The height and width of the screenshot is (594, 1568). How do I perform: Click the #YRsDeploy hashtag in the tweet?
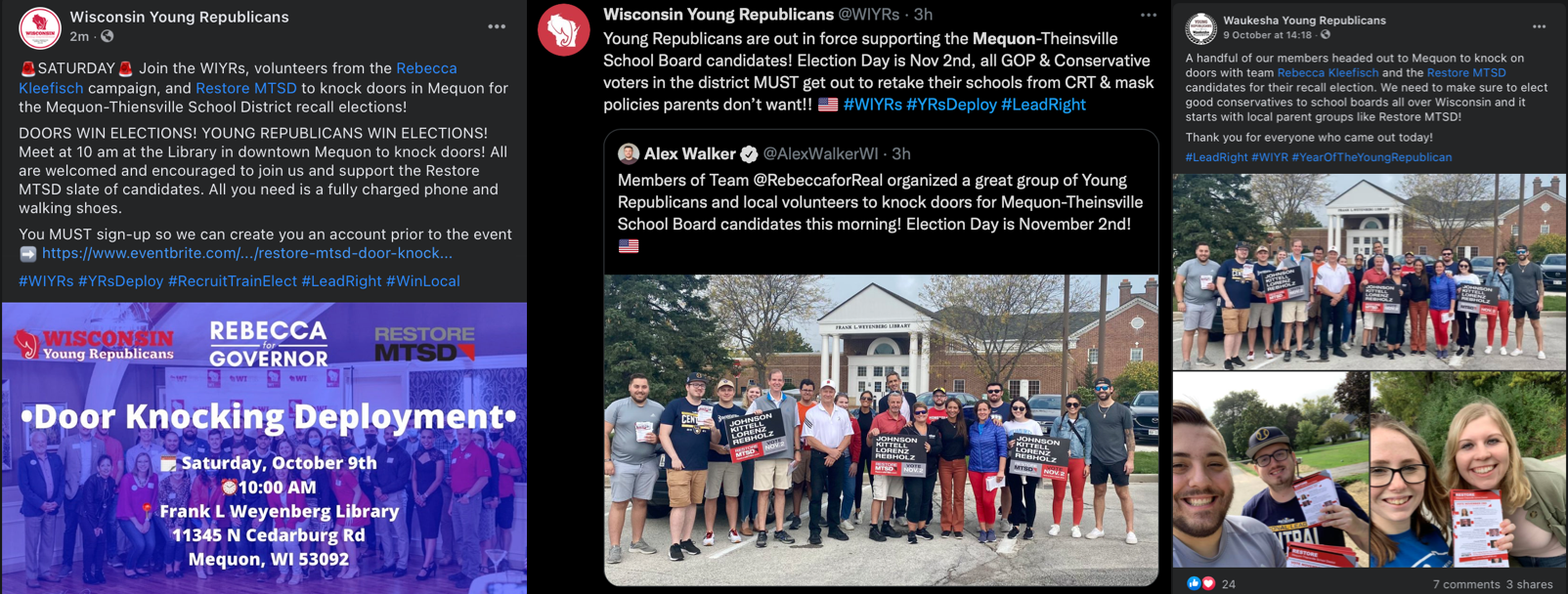951,105
